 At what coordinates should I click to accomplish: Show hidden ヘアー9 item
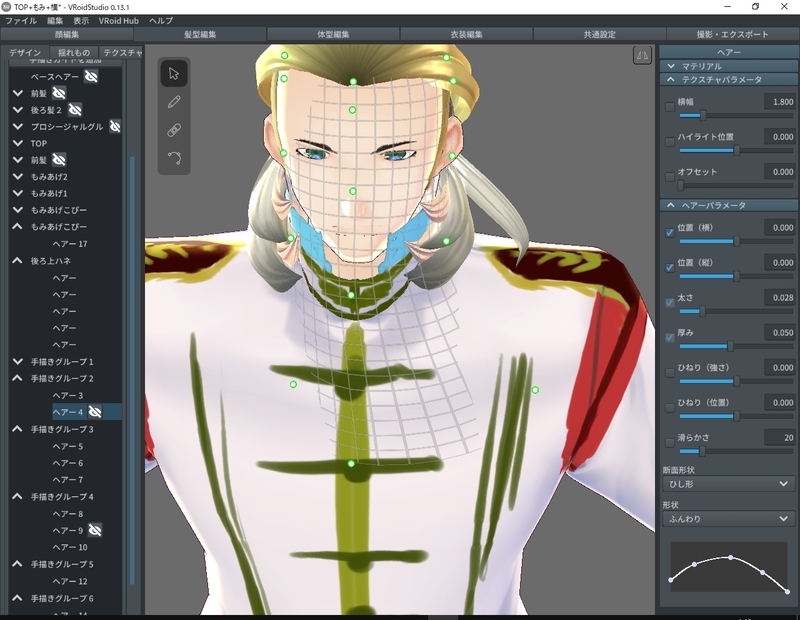click(x=95, y=531)
